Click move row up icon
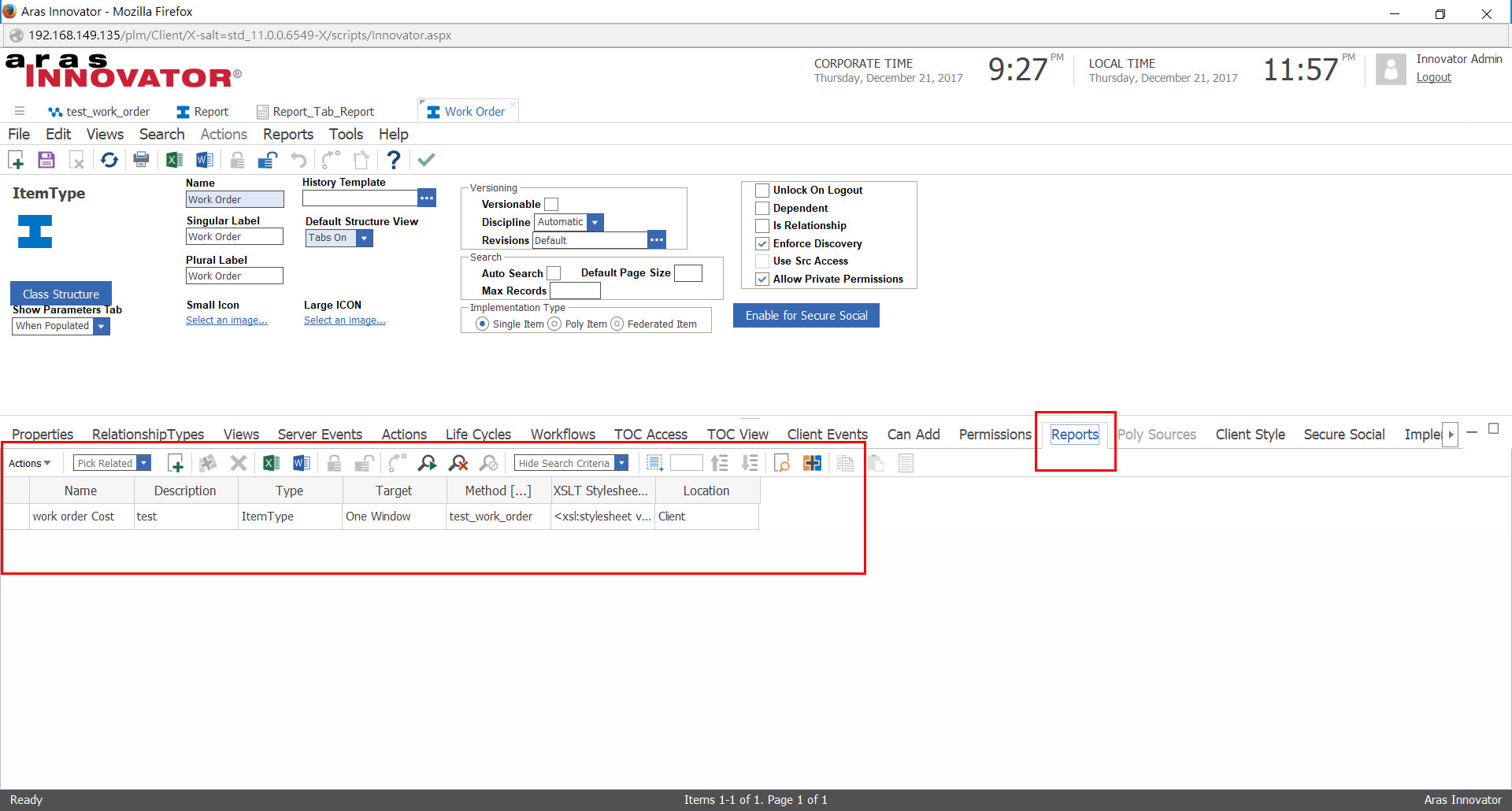The image size is (1512, 811). click(719, 463)
